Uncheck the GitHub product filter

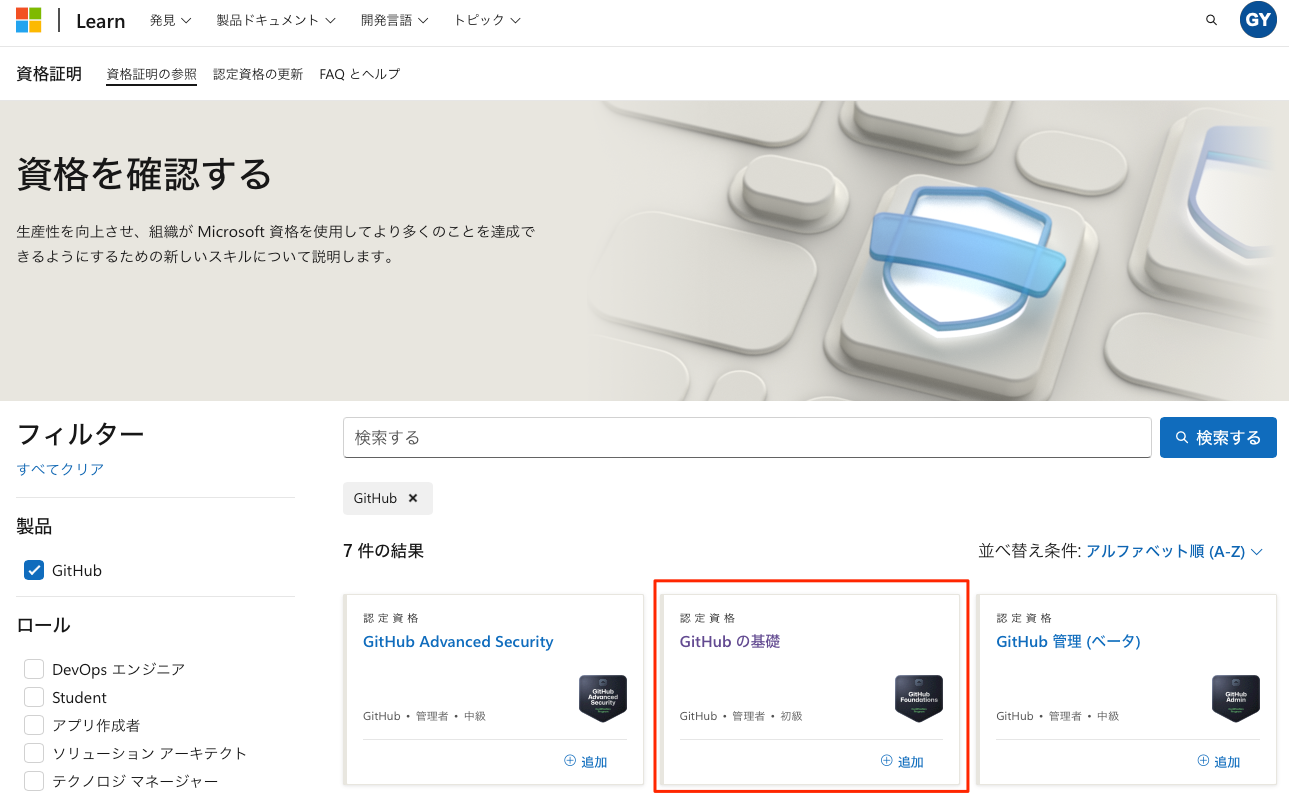pyautogui.click(x=34, y=570)
